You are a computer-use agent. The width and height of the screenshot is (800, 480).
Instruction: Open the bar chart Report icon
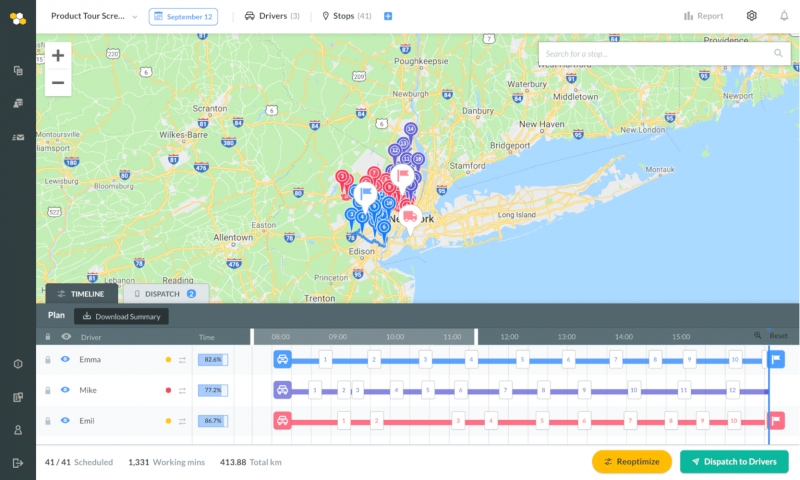688,16
